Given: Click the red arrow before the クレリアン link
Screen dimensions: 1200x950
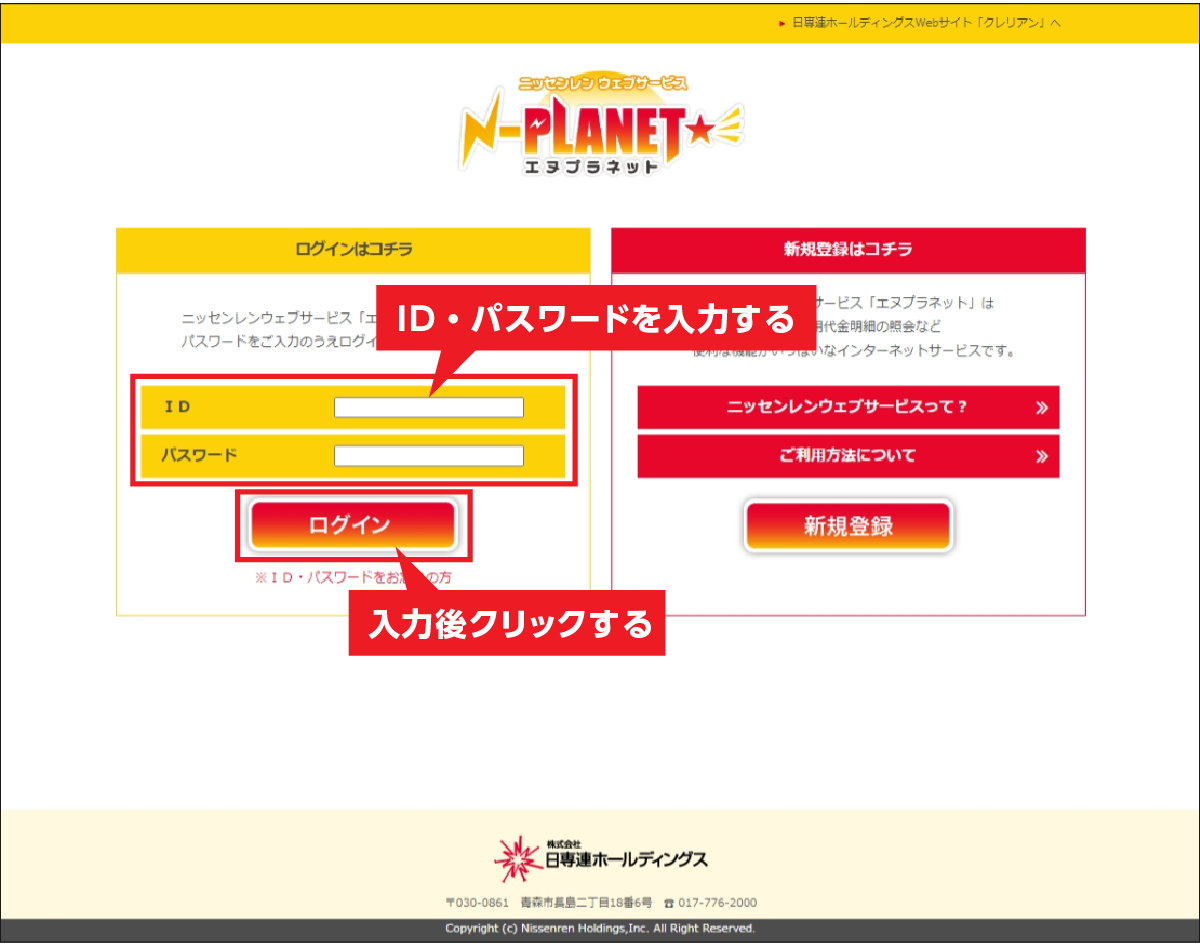Looking at the screenshot, I should point(782,23).
